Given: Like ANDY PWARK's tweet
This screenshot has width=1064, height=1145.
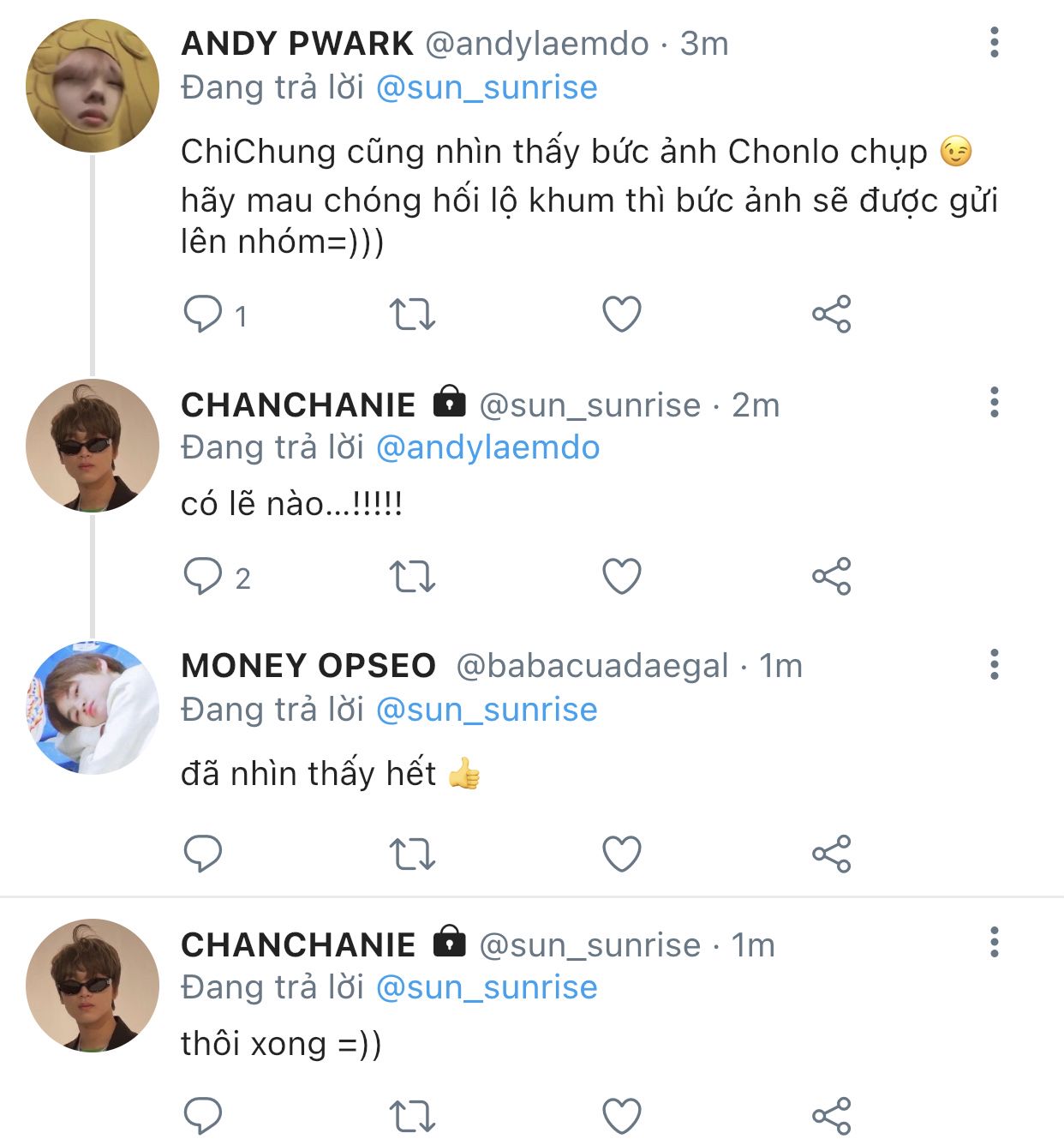Looking at the screenshot, I should [622, 314].
